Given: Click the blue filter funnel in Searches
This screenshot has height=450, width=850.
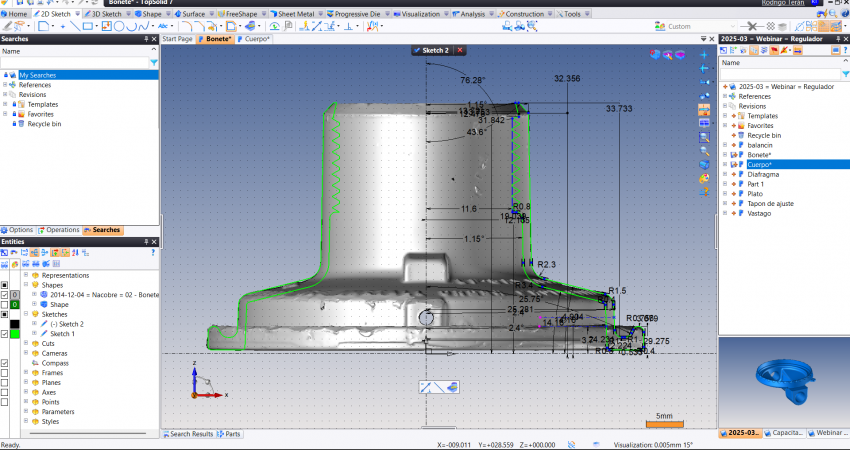Looking at the screenshot, I should [x=154, y=63].
